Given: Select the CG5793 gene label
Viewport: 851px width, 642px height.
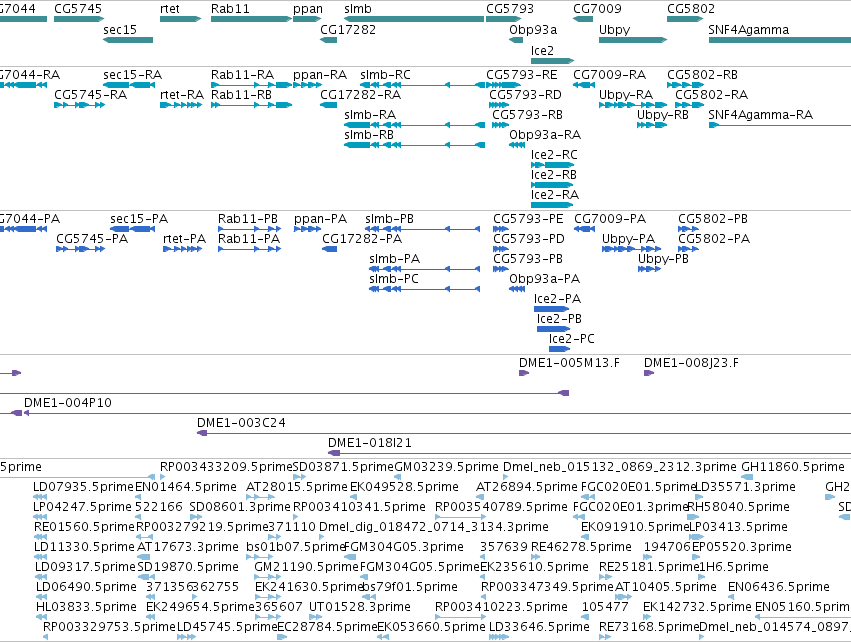Looking at the screenshot, I should coord(510,9).
